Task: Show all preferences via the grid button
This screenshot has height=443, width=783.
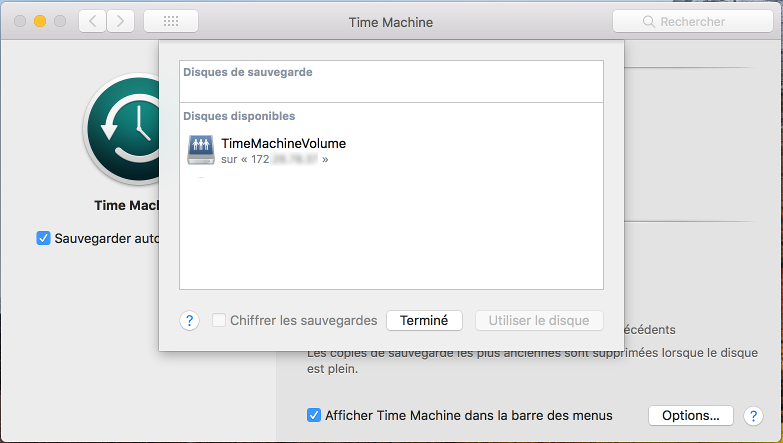Action: 170,21
